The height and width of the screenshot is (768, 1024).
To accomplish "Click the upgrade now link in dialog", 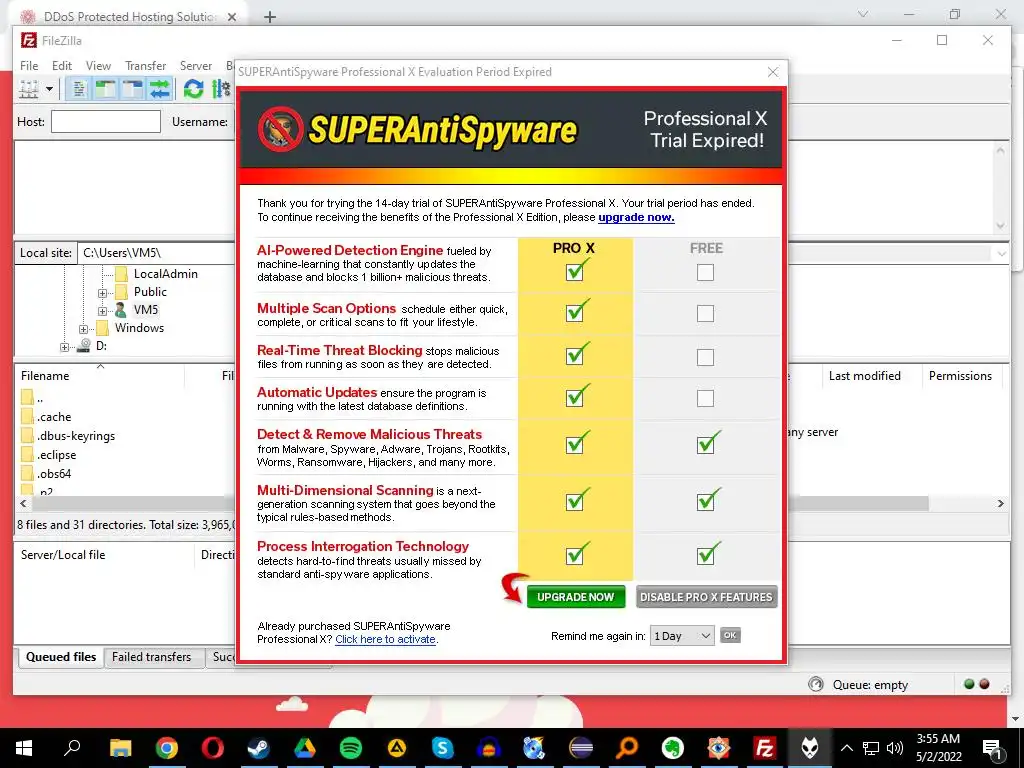I will [x=636, y=217].
